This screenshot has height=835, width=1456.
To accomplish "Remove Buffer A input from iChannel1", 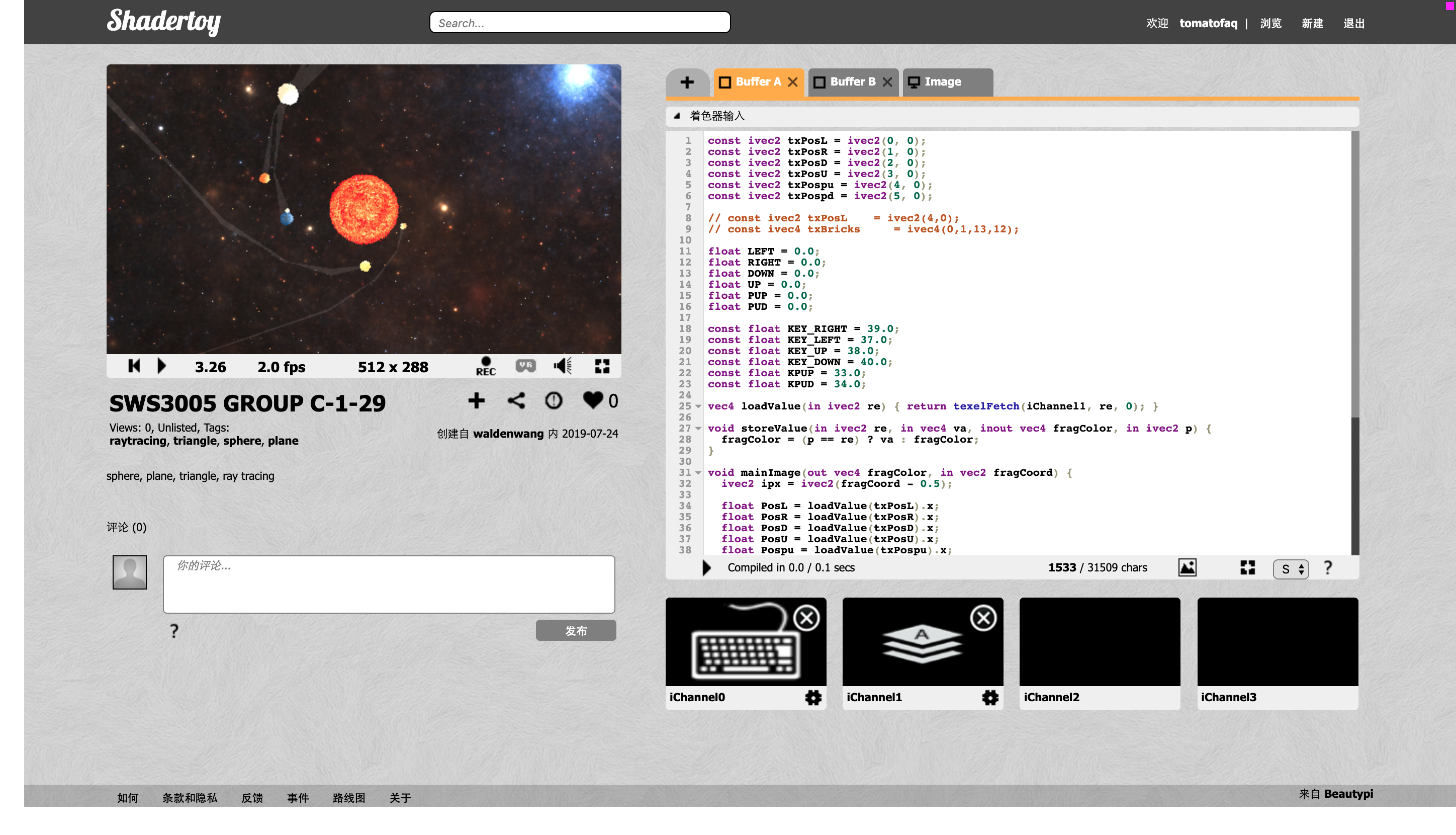I will 984,618.
